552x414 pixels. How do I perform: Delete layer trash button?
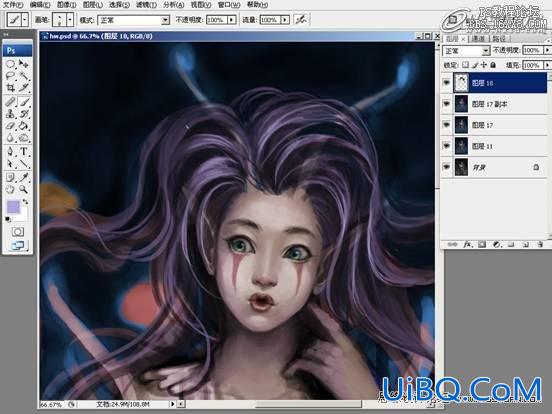540,244
